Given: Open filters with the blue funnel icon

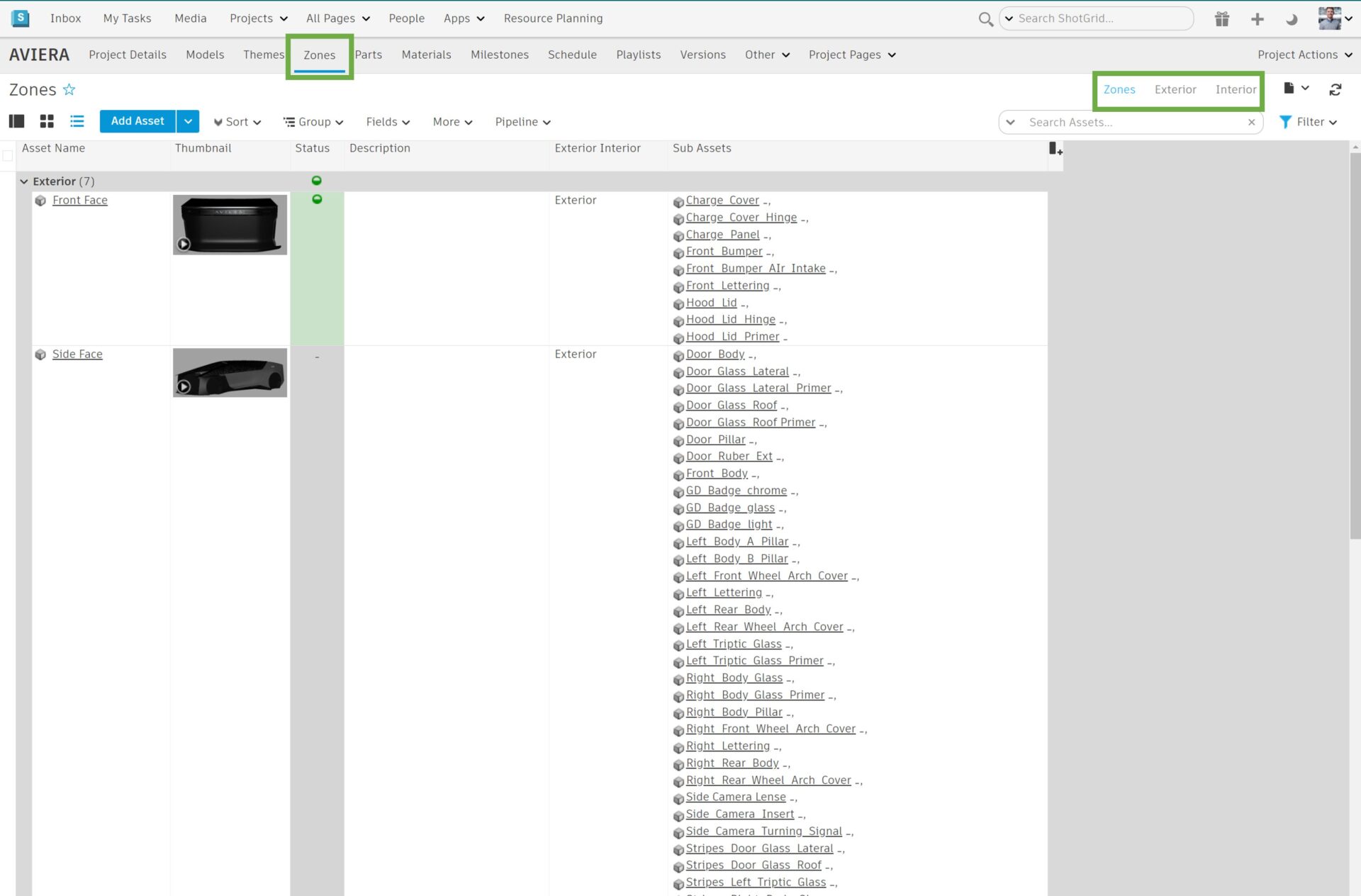Looking at the screenshot, I should 1285,122.
